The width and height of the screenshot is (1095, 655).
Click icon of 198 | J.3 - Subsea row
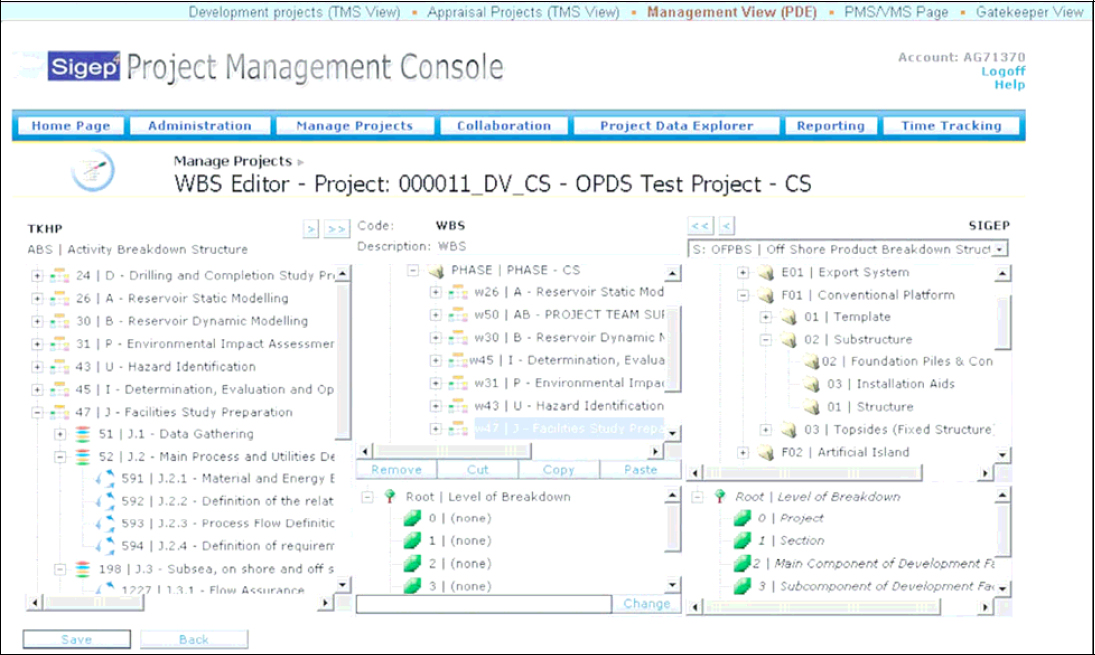pyautogui.click(x=83, y=569)
